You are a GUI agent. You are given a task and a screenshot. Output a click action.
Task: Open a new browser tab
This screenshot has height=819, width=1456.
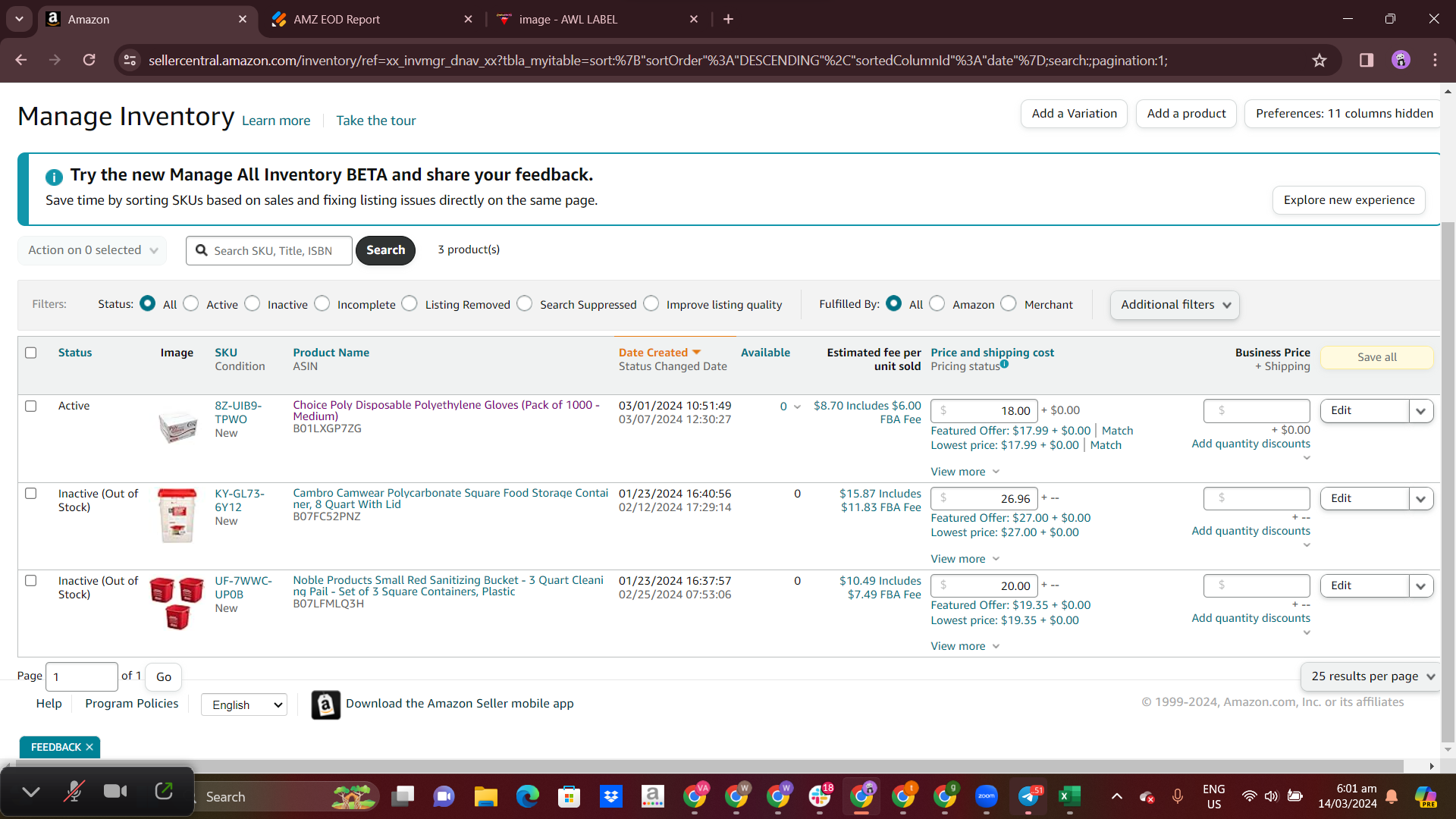[x=728, y=19]
